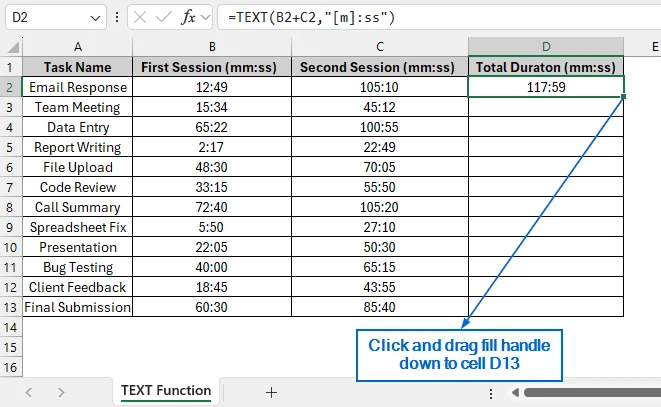Click the previous sheet navigation arrow
This screenshot has height=407, width=661.
pos(29,393)
